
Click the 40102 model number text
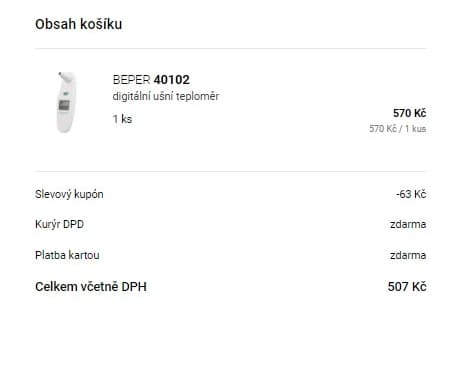click(171, 80)
